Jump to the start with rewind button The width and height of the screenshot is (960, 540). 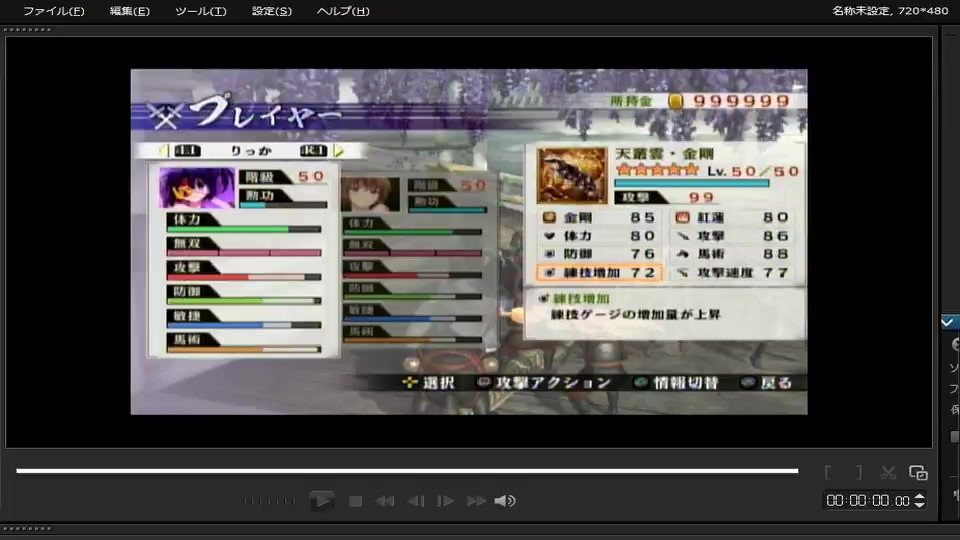(x=384, y=501)
